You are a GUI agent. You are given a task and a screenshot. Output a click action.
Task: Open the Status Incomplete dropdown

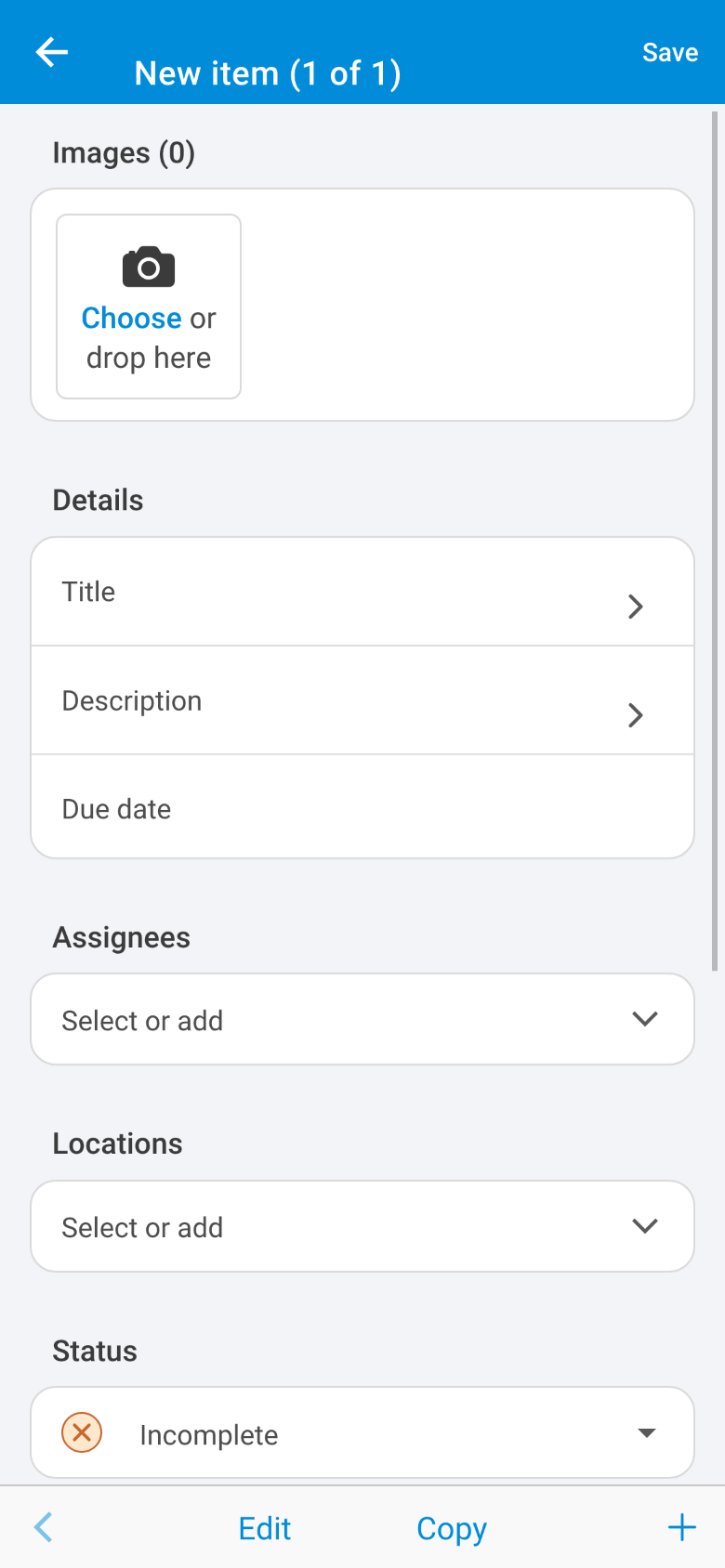(362, 1432)
